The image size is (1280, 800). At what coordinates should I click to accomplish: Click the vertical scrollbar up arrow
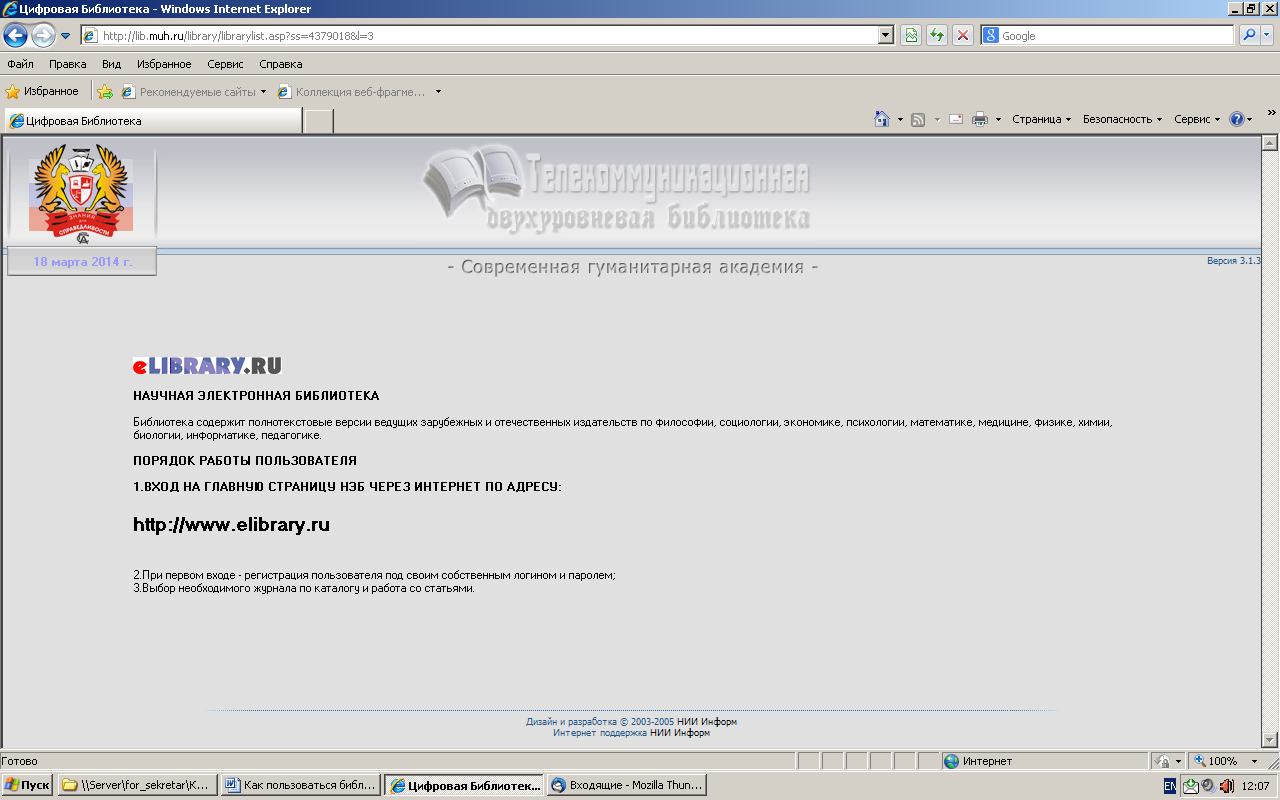(1270, 143)
